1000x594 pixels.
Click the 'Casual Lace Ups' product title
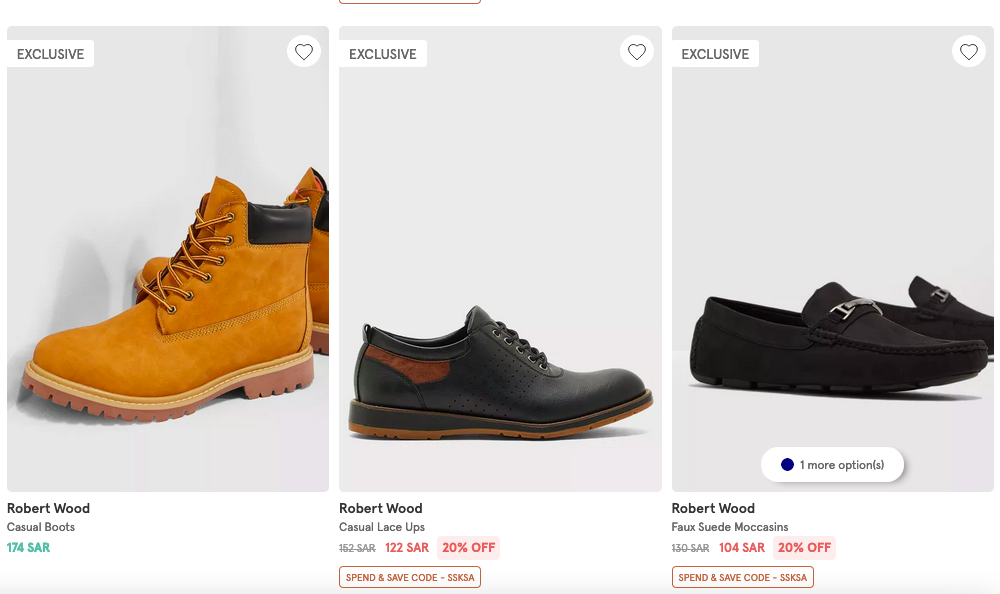[382, 527]
